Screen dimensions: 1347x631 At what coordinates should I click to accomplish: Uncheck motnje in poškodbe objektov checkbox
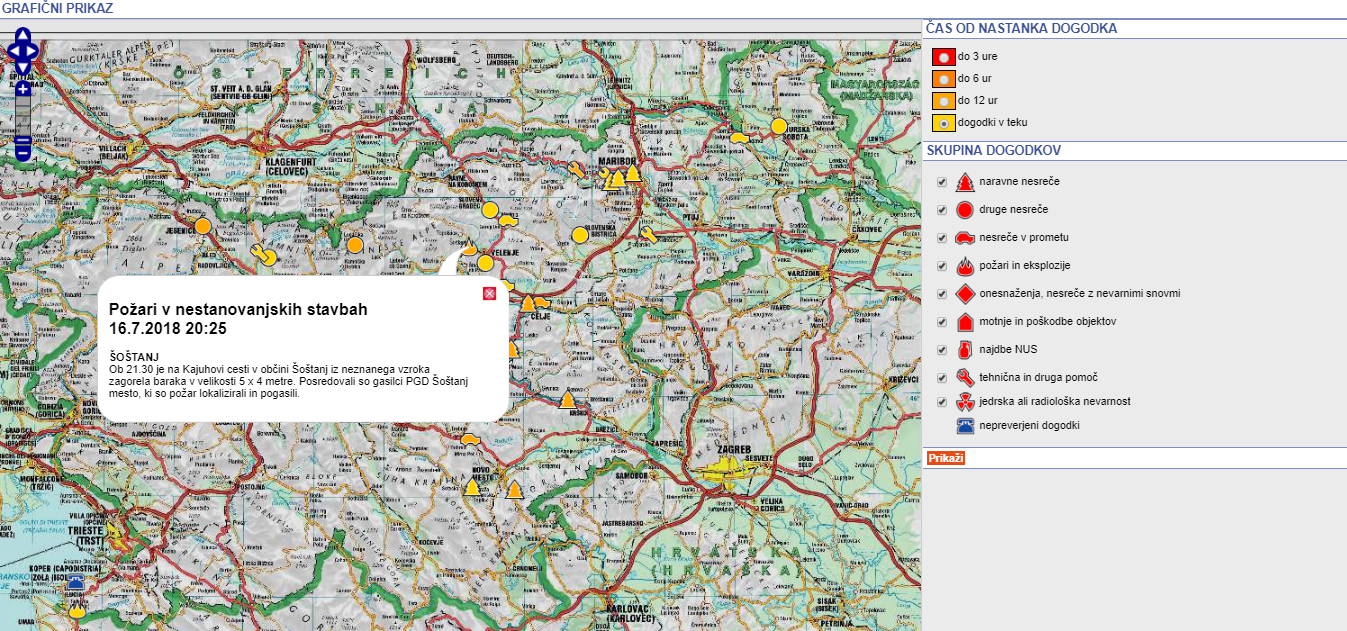[942, 322]
